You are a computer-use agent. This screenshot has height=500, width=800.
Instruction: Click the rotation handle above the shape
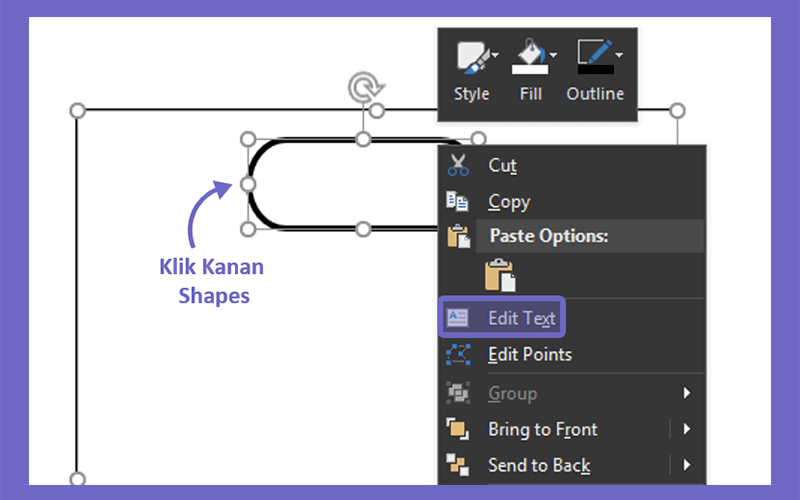[x=365, y=87]
